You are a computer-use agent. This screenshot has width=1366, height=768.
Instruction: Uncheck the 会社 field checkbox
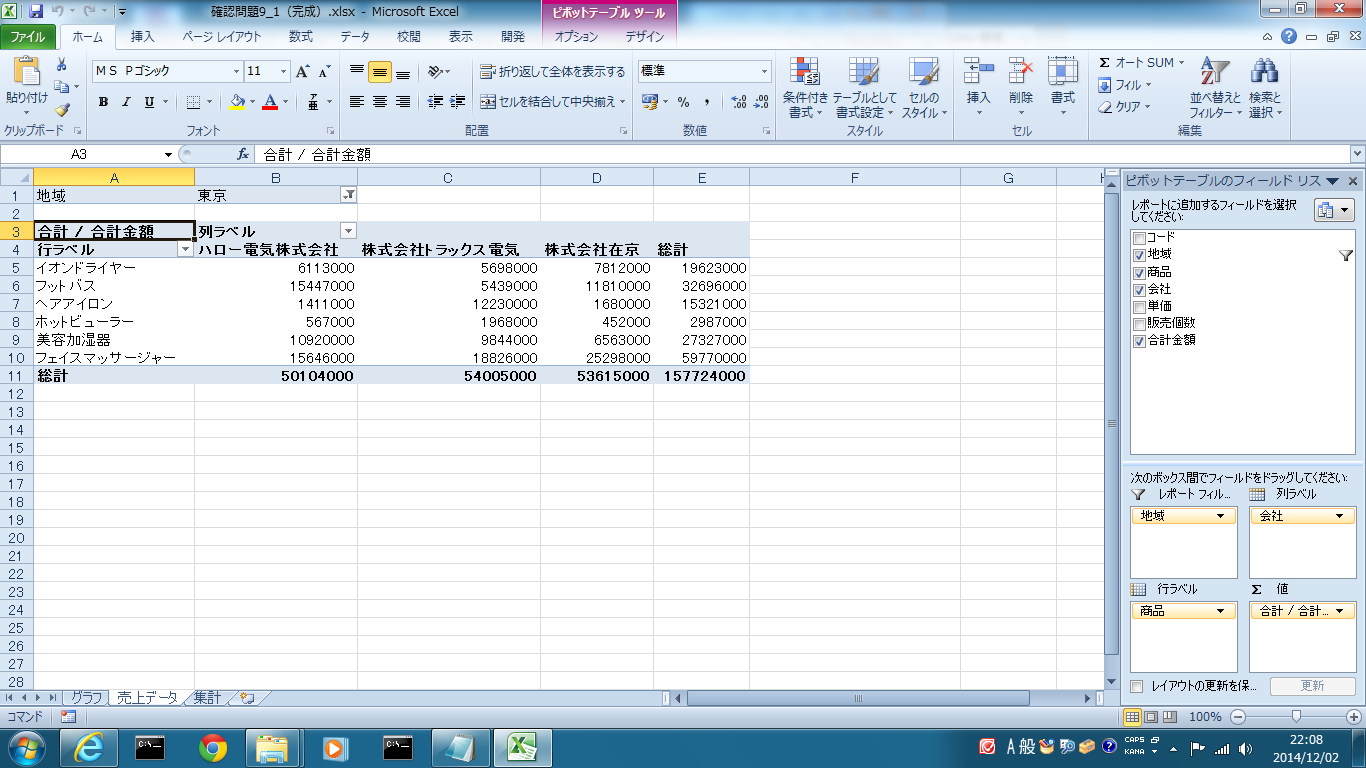pyautogui.click(x=1139, y=289)
